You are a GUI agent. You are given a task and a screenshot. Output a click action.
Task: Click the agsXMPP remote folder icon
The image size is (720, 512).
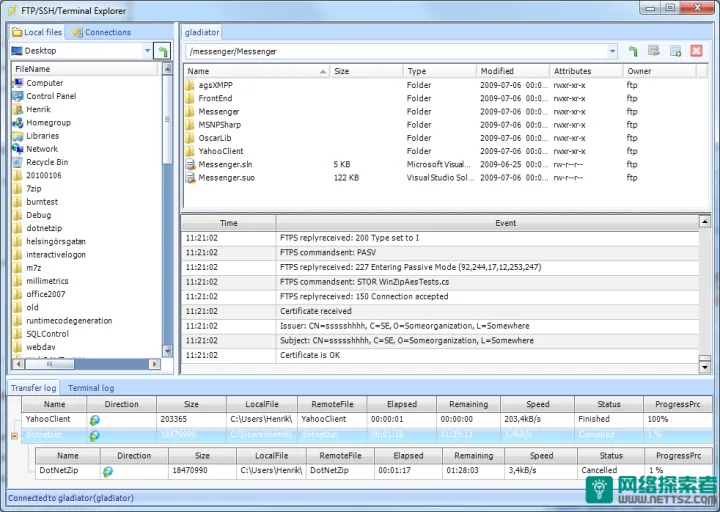coord(190,85)
